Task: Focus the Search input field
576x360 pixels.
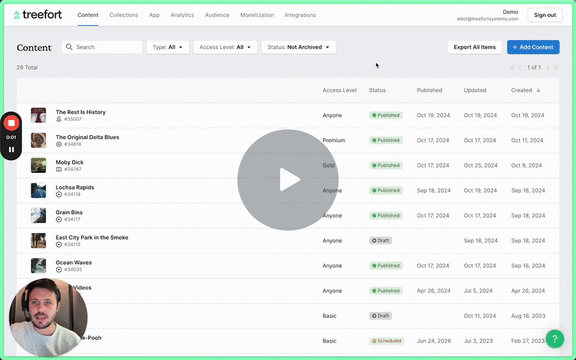Action: [102, 47]
